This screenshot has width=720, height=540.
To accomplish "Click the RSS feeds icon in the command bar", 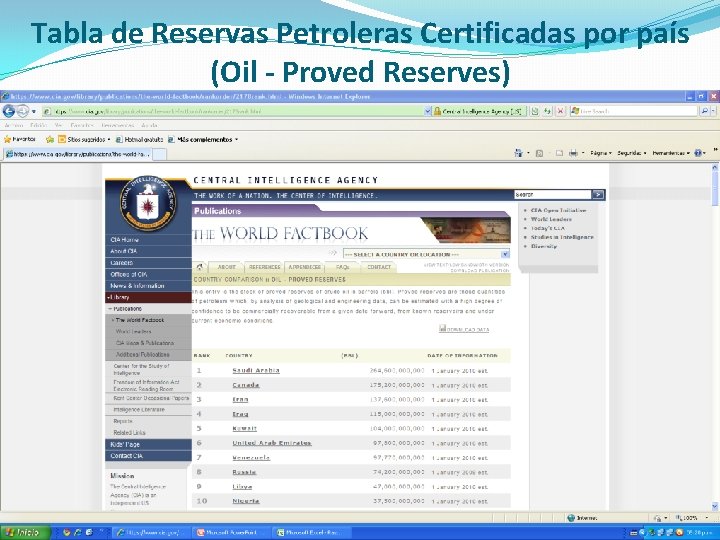I will click(540, 153).
